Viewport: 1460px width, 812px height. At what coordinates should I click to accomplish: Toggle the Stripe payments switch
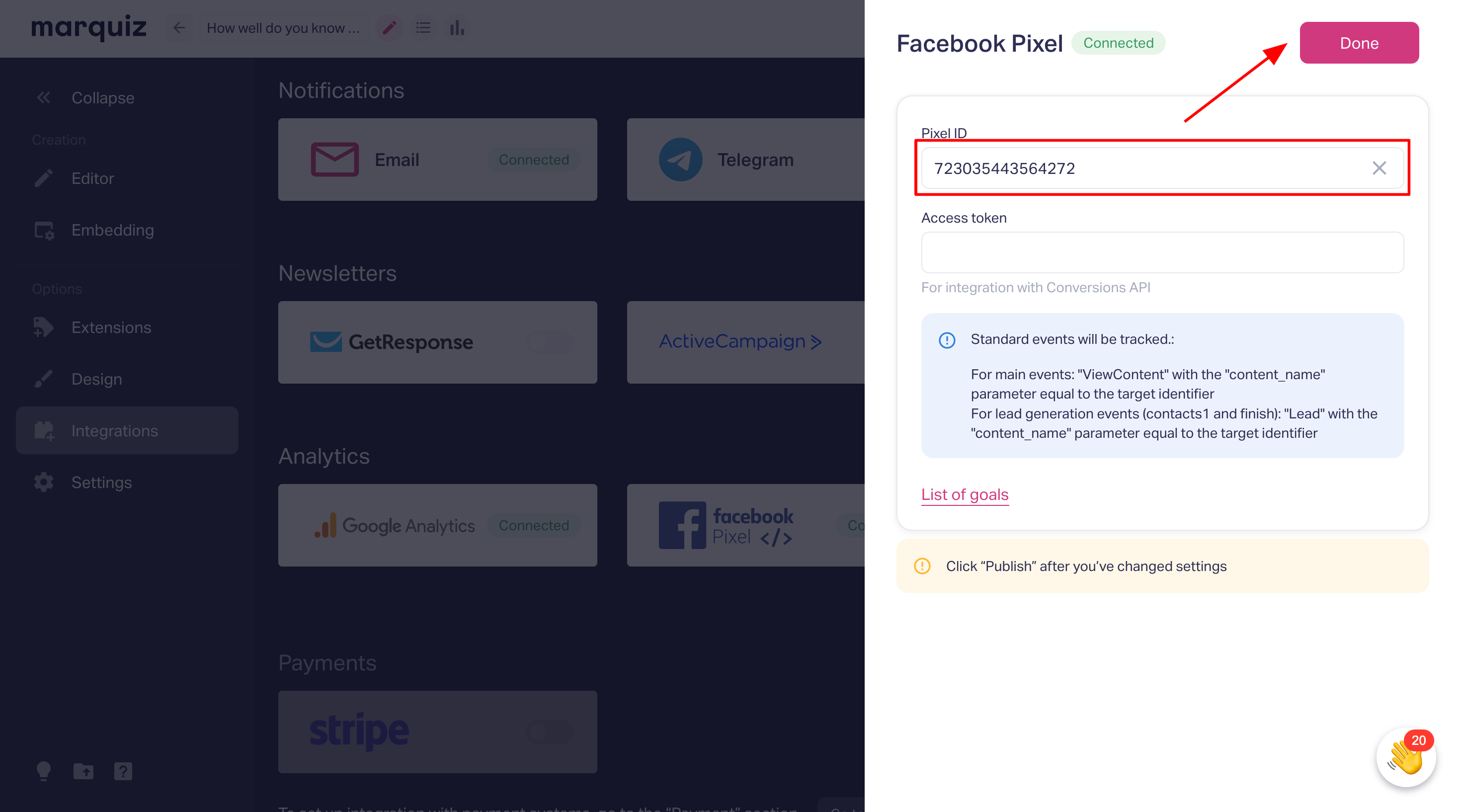549,731
